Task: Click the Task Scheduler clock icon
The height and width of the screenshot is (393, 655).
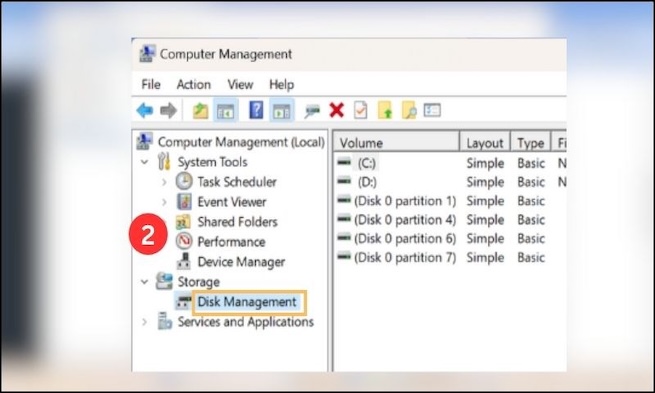Action: (184, 182)
